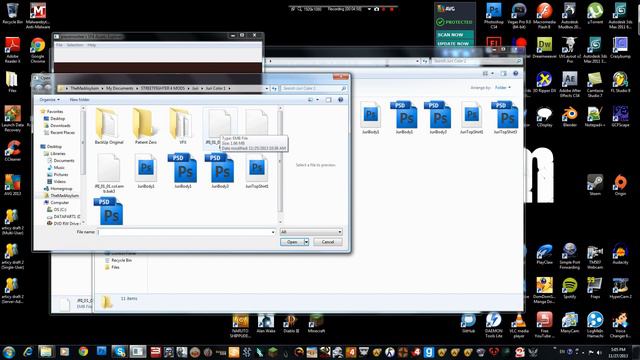Open Origin desktop shortcut
This screenshot has width=640, height=360.
[620, 185]
